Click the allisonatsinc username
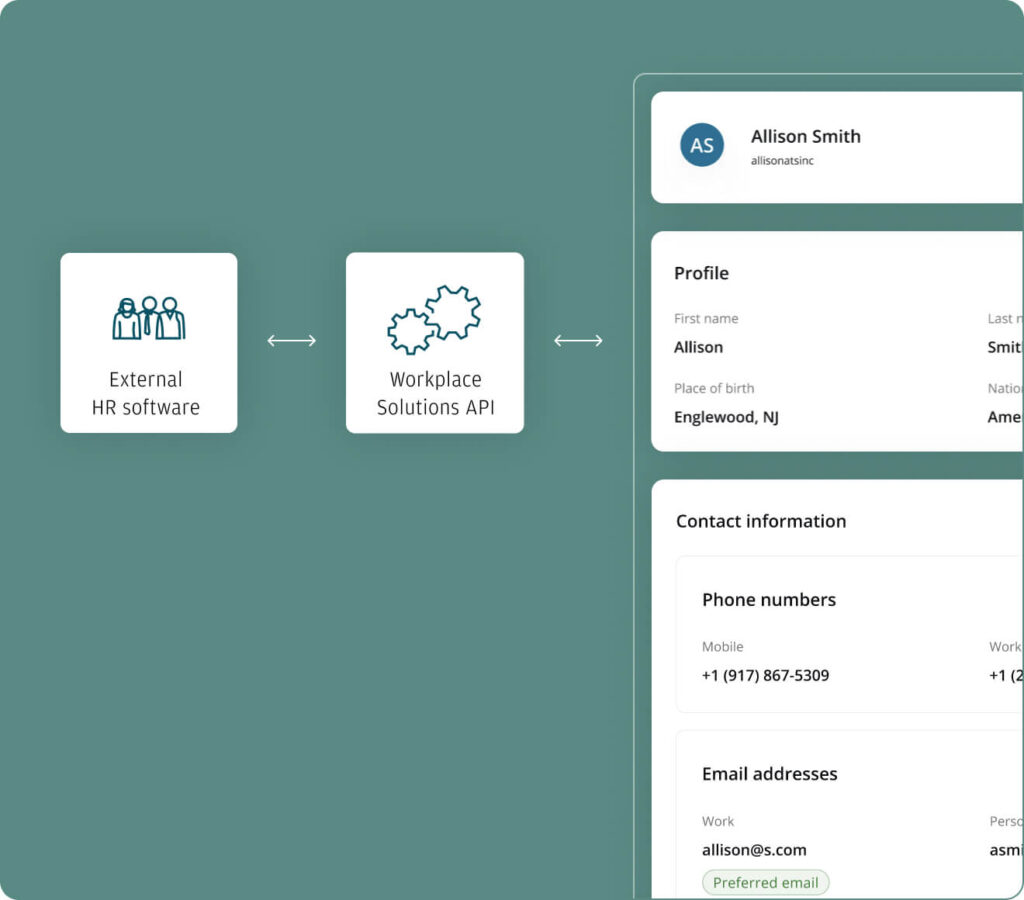 (x=782, y=160)
